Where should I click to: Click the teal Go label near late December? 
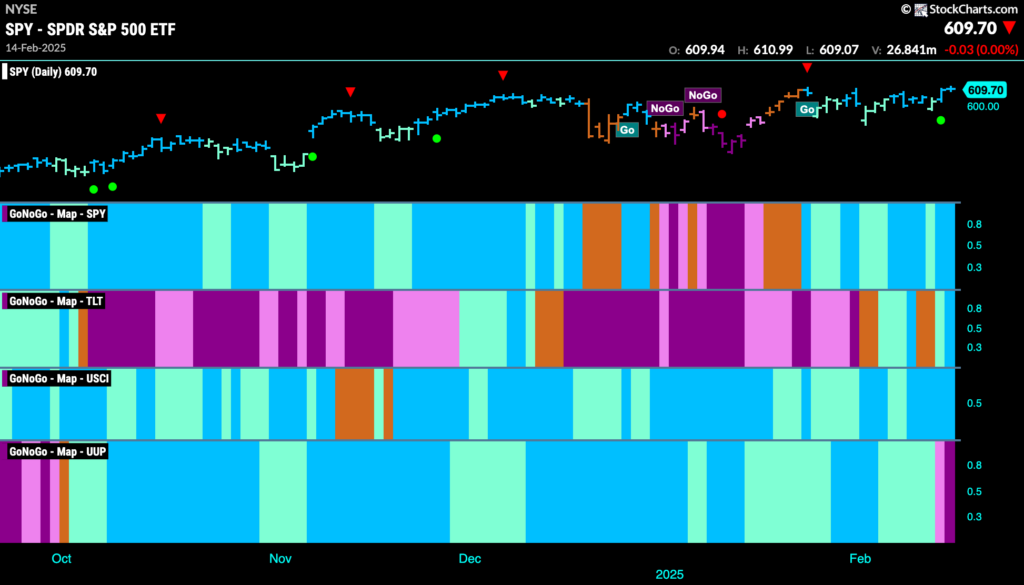pos(627,130)
